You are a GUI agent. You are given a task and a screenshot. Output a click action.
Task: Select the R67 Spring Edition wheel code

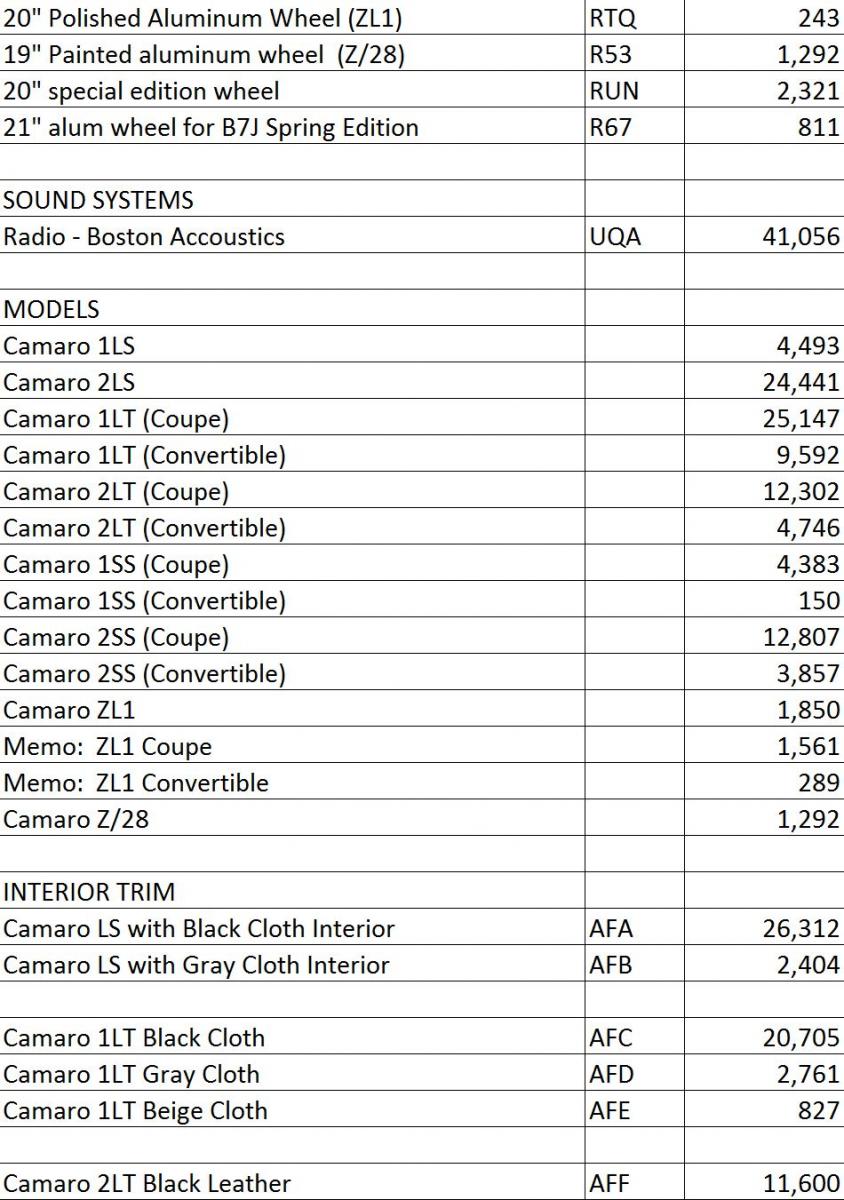click(609, 127)
